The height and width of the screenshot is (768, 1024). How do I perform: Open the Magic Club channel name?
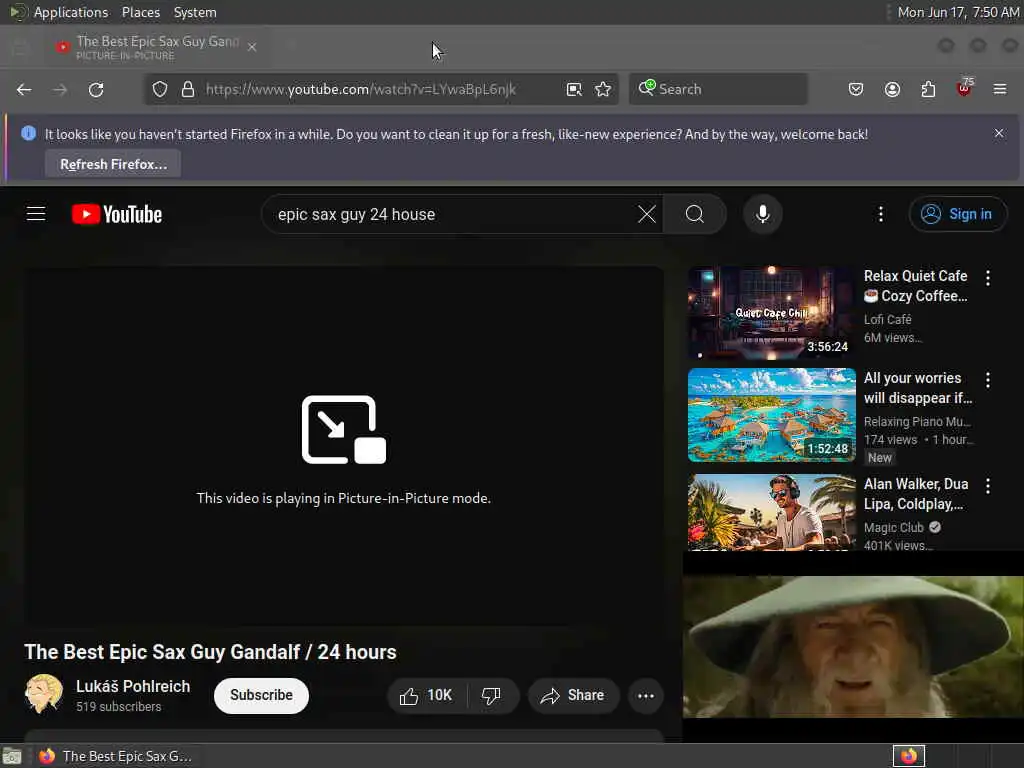point(893,527)
